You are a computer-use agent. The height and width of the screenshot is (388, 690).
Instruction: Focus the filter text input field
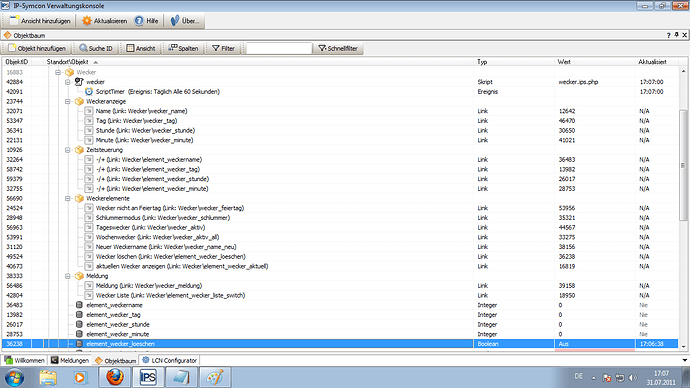coord(279,48)
